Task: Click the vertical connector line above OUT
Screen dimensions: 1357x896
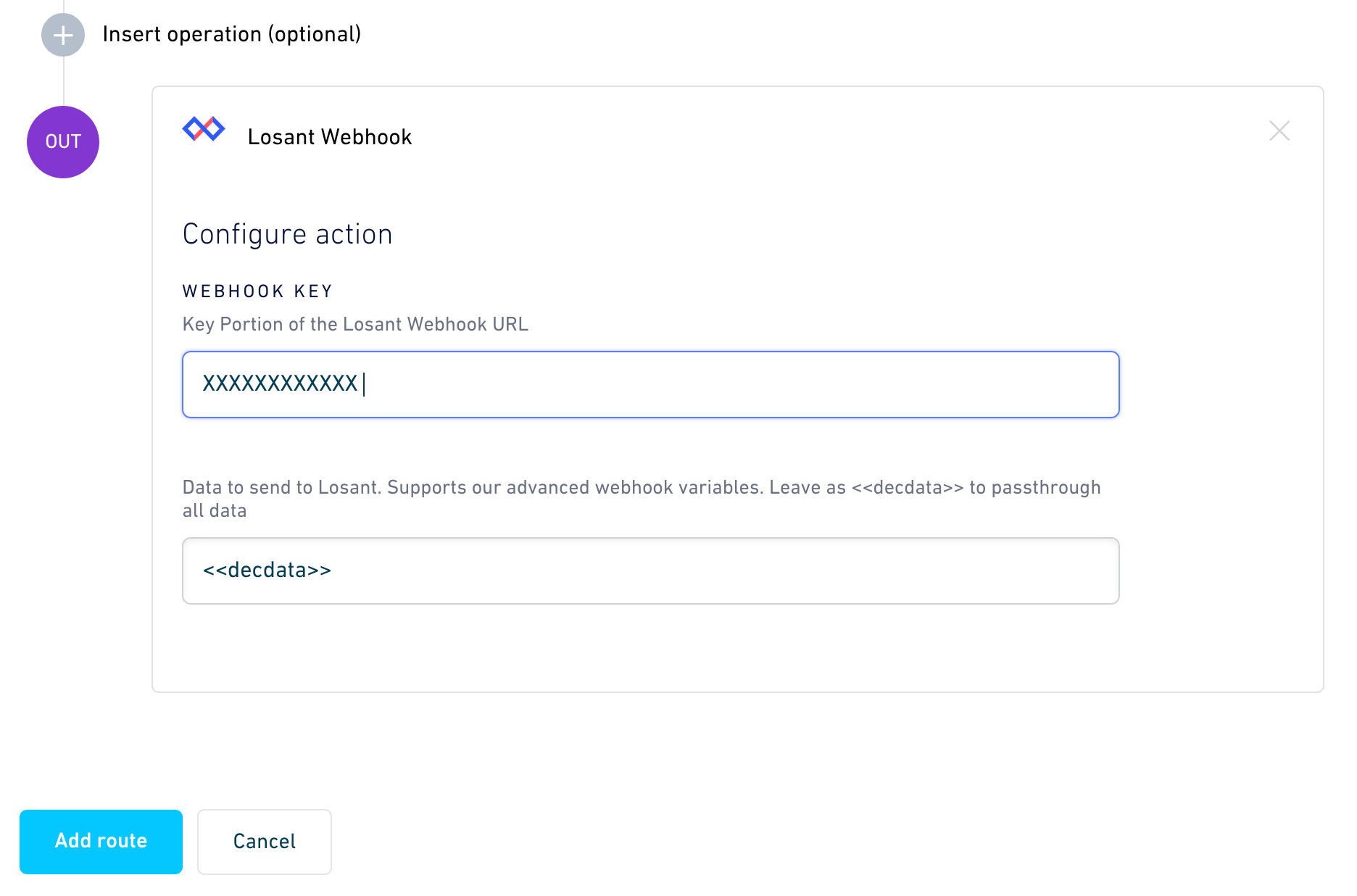Action: (x=64, y=81)
